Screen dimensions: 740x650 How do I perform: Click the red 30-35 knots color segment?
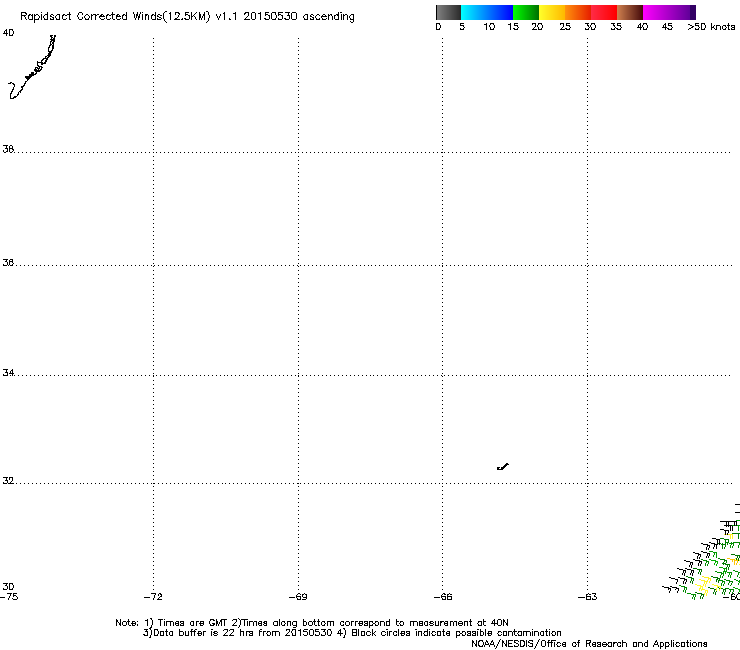(604, 12)
